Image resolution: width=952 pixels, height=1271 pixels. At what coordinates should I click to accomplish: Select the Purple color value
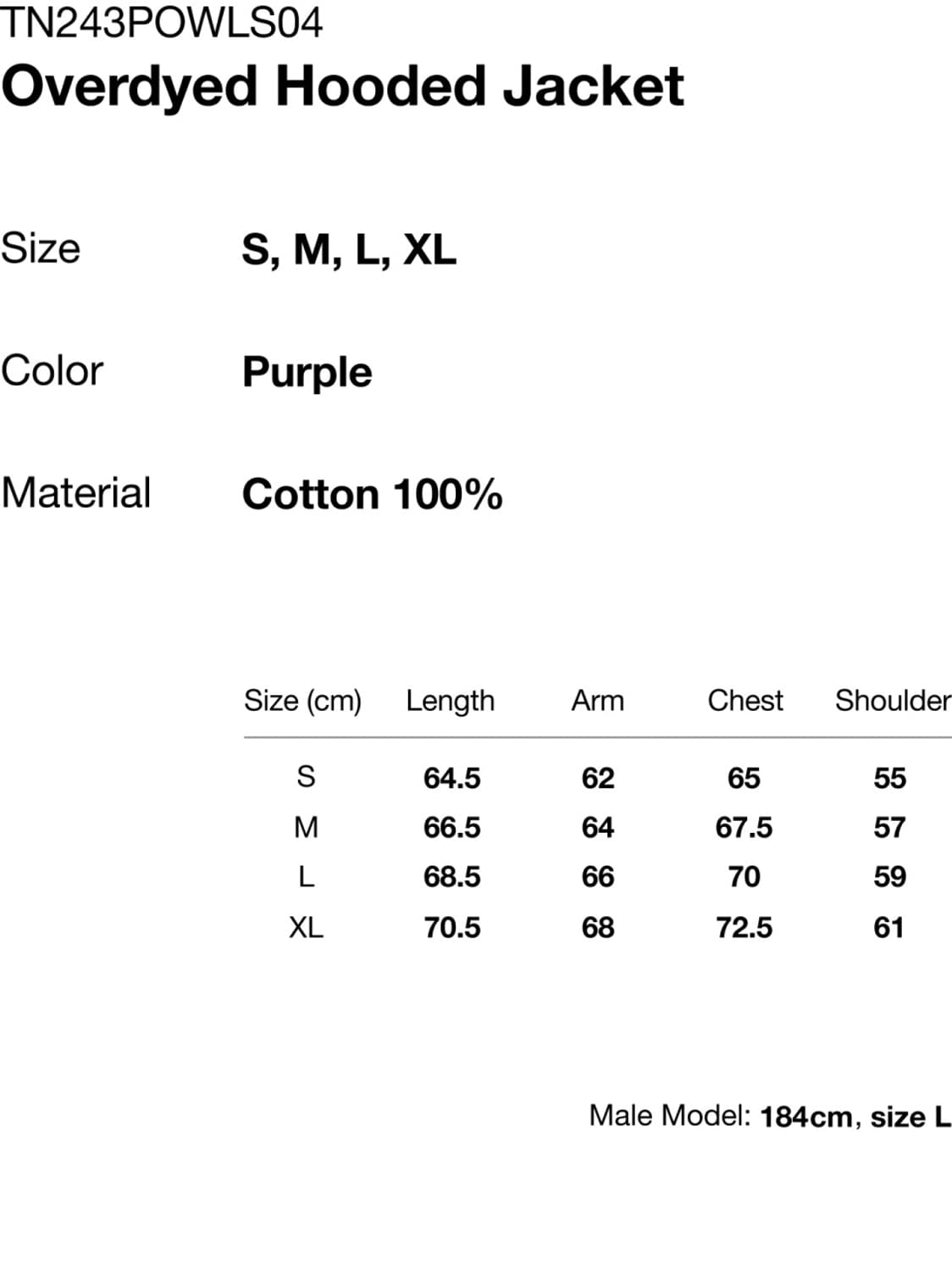(307, 372)
